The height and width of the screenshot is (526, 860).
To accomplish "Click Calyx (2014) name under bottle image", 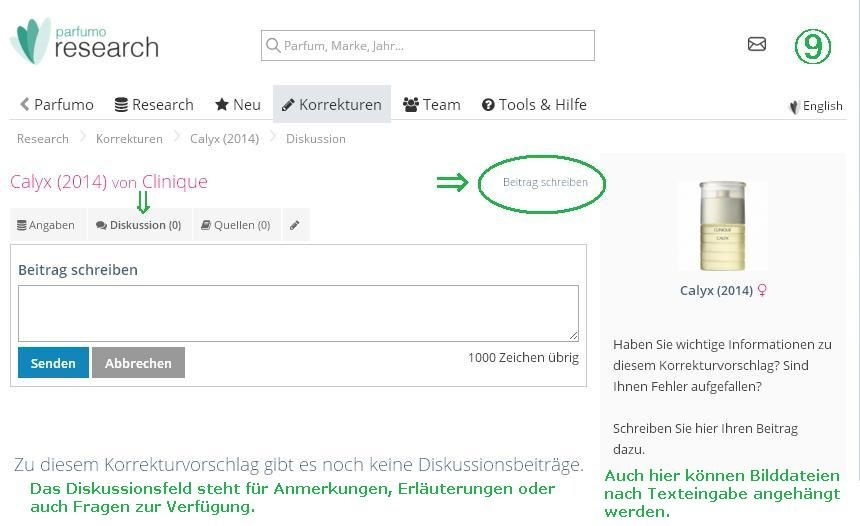I will click(716, 290).
